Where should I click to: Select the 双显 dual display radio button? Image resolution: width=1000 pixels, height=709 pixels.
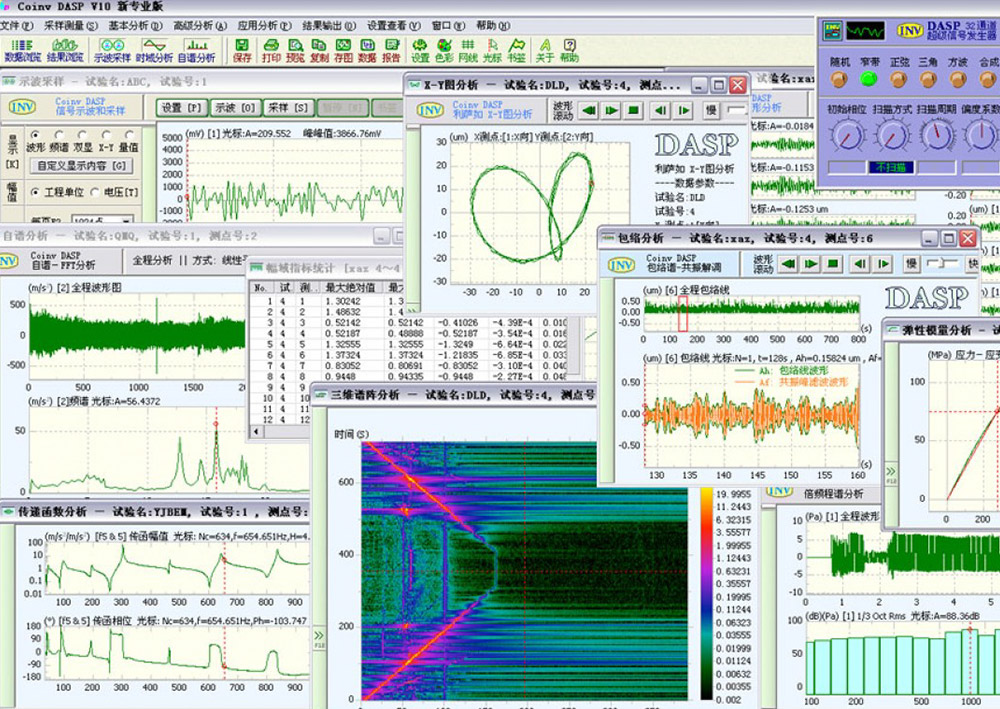click(82, 135)
